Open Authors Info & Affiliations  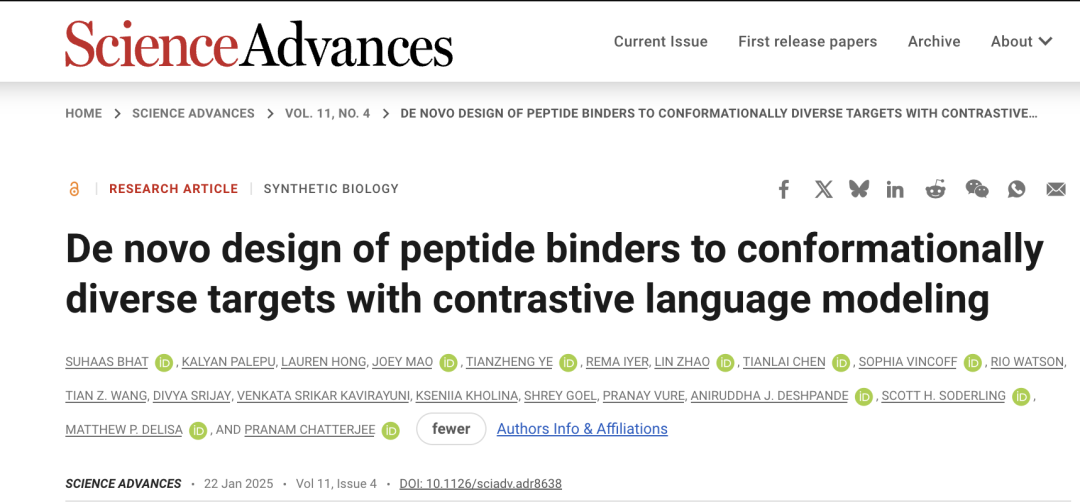click(582, 429)
